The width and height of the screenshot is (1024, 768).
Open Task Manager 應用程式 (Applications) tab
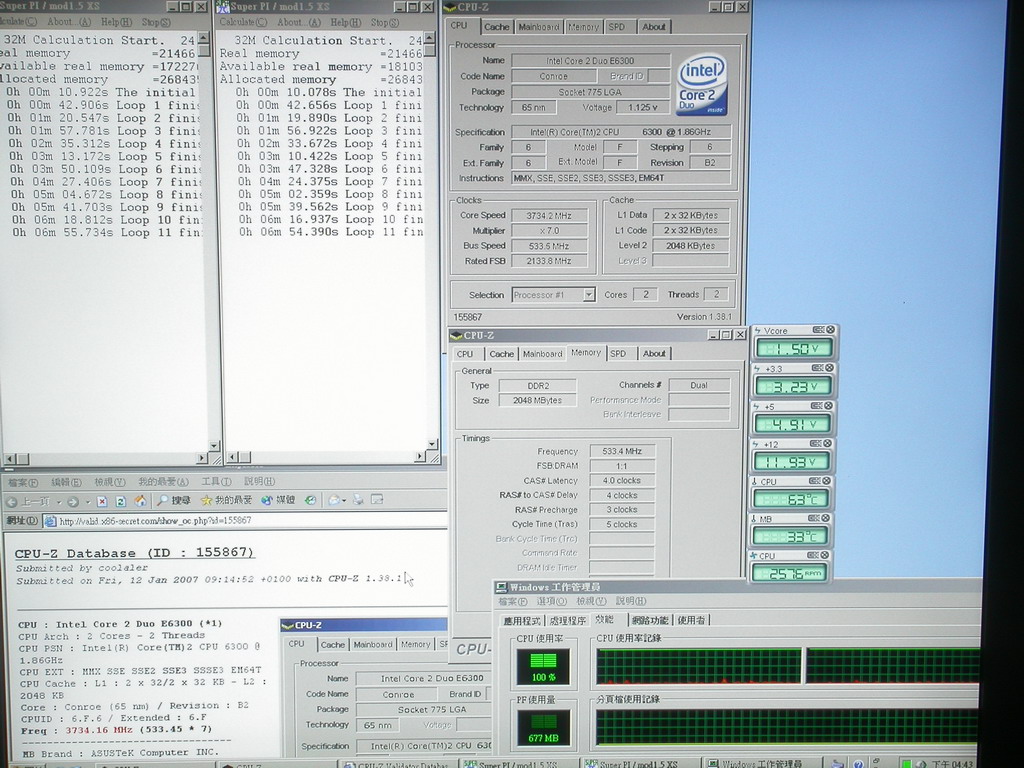[522, 620]
